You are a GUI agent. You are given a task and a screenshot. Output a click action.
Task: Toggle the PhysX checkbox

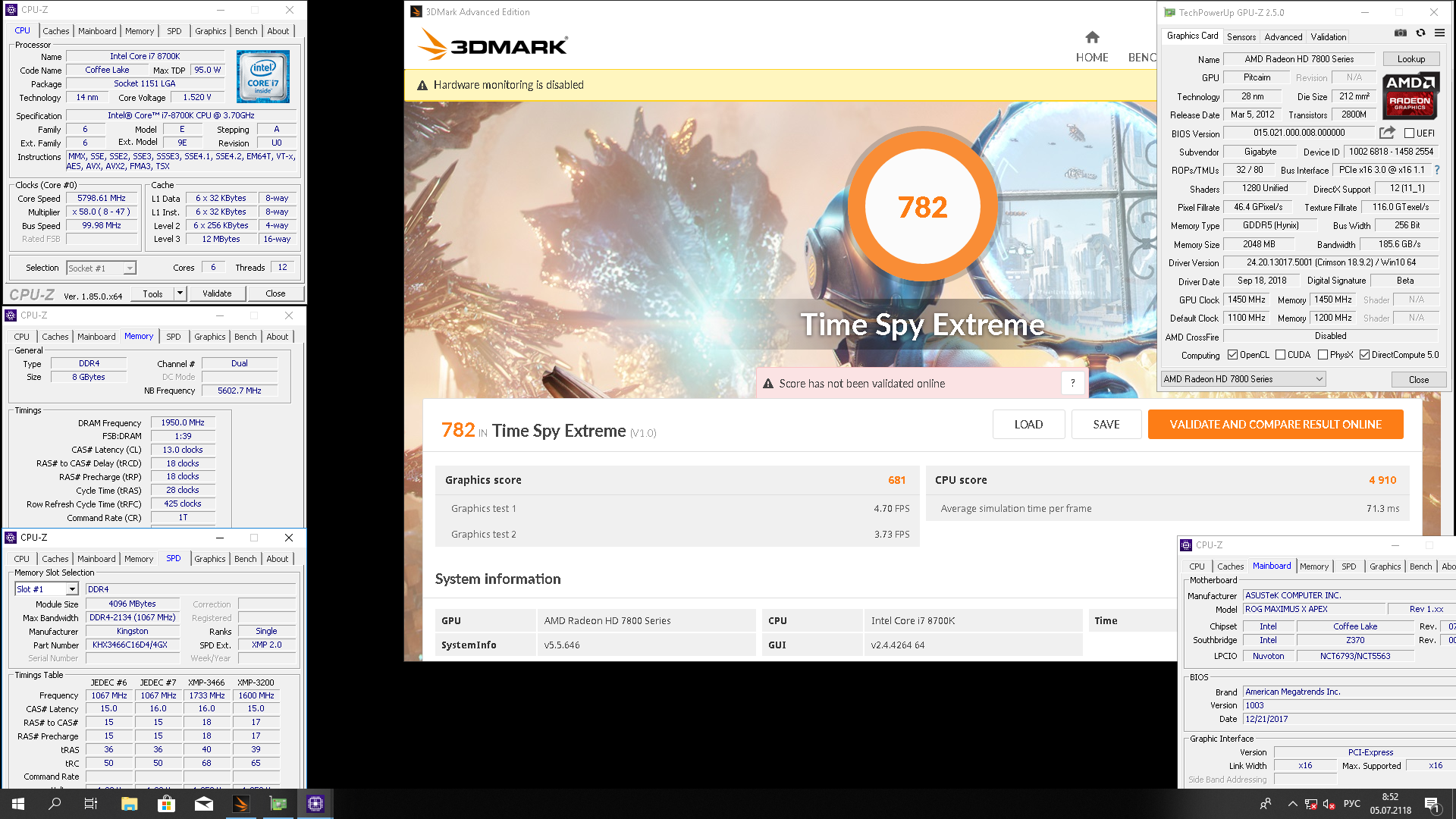tap(1323, 355)
